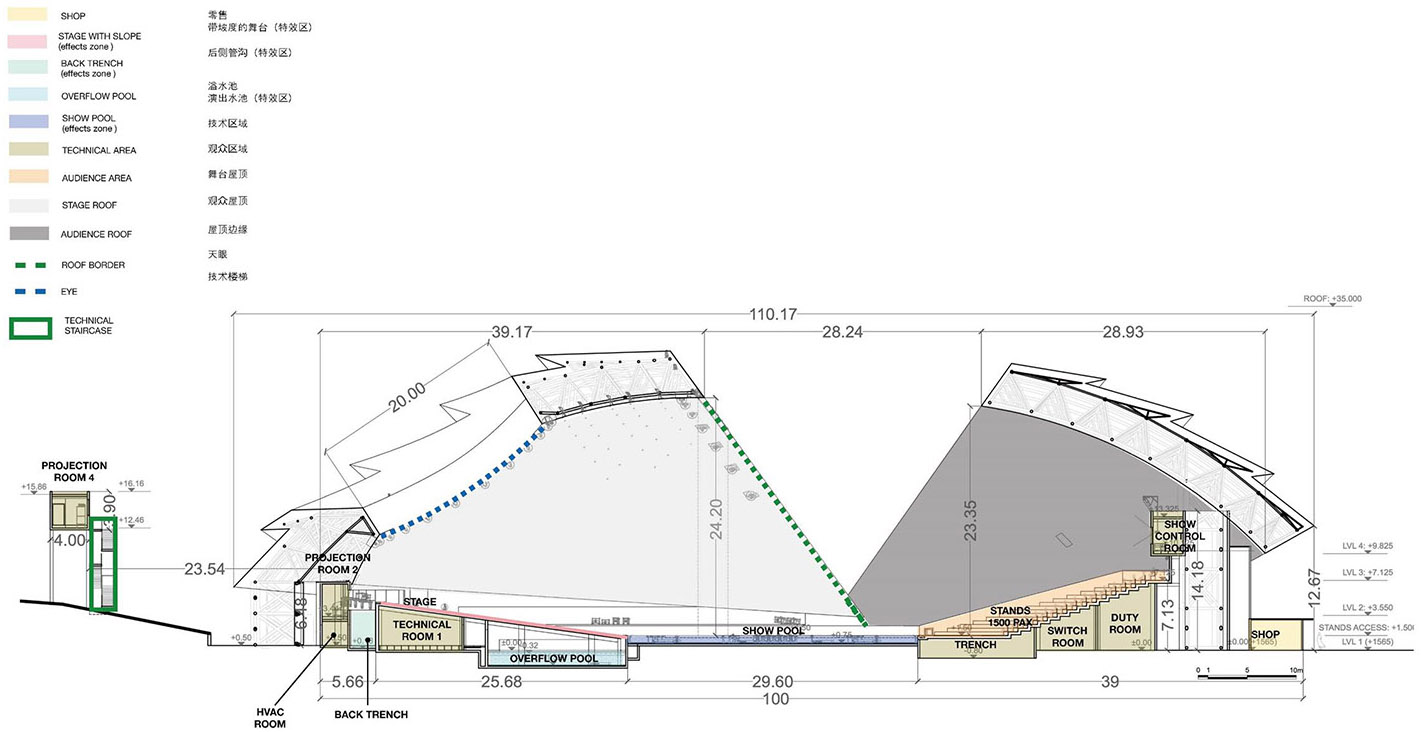The width and height of the screenshot is (1421, 732).
Task: Pick the AUDIENCE AREA legend swatch
Action: (x=29, y=178)
